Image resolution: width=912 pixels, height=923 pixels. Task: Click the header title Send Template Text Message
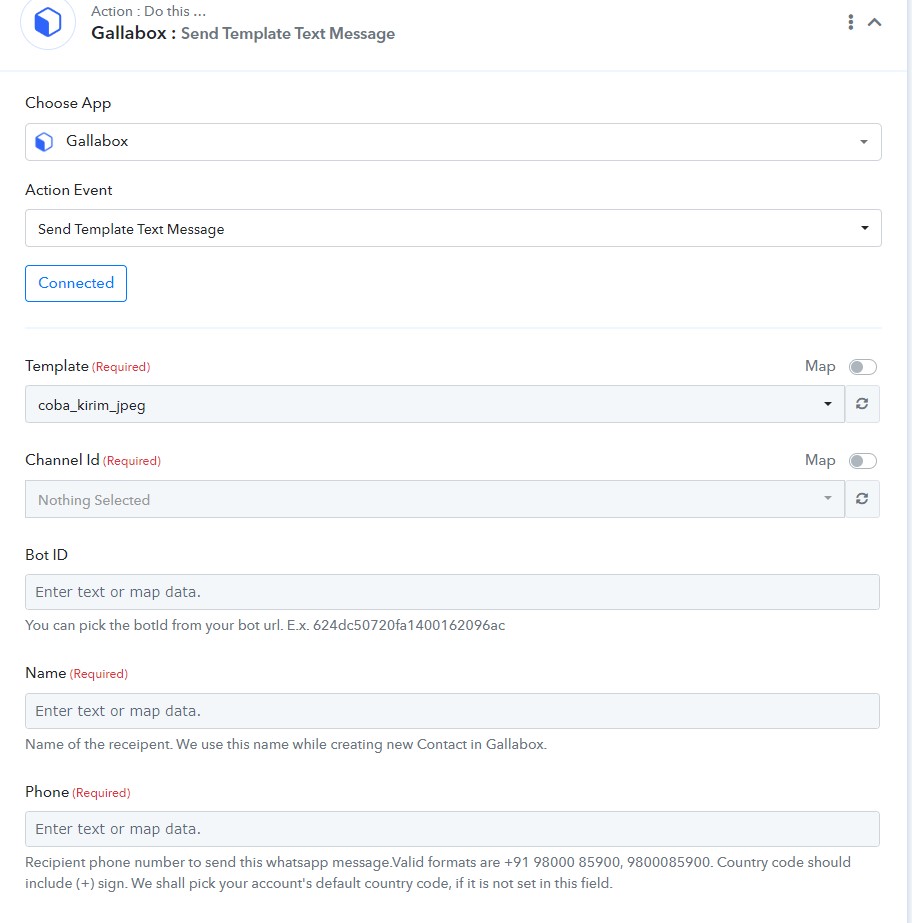[x=287, y=34]
